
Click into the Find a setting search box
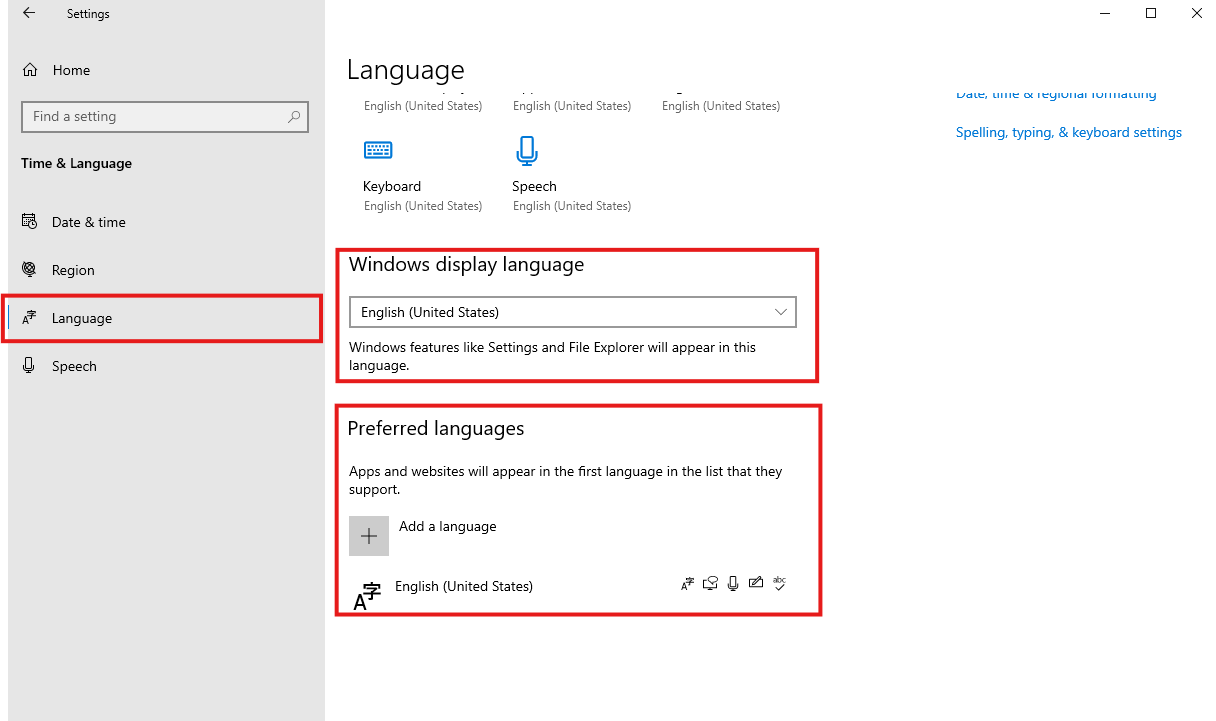(155, 117)
